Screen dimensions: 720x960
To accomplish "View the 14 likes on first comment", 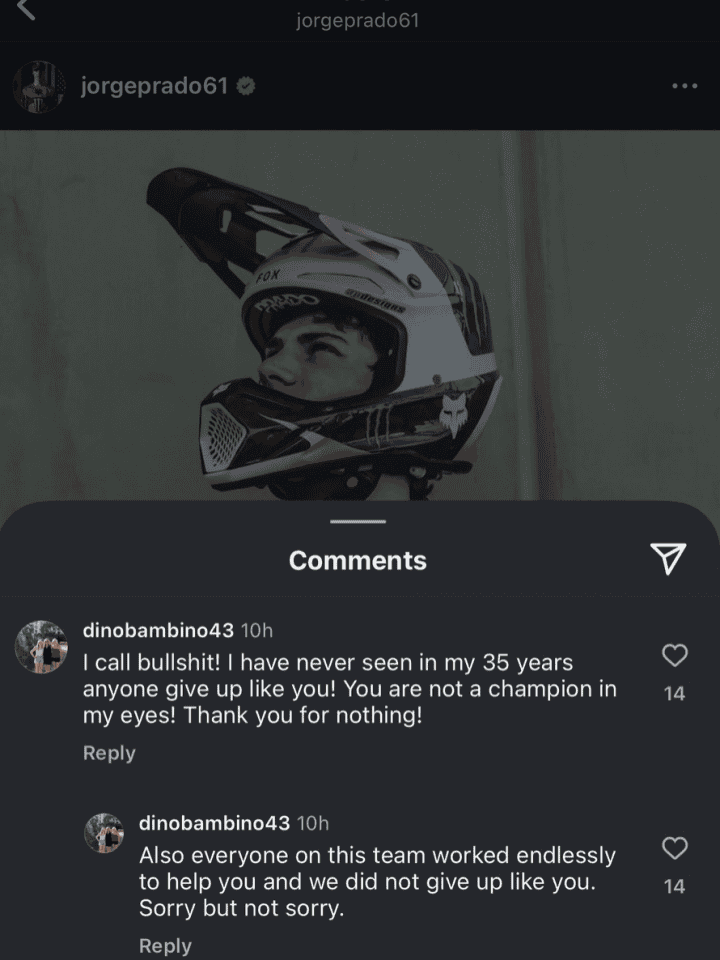I will [x=675, y=692].
